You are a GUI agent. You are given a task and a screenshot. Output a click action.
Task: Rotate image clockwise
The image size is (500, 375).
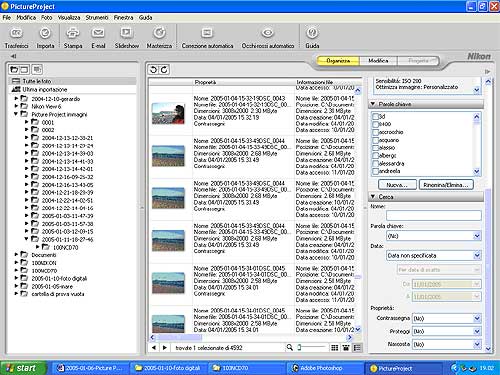click(x=164, y=69)
